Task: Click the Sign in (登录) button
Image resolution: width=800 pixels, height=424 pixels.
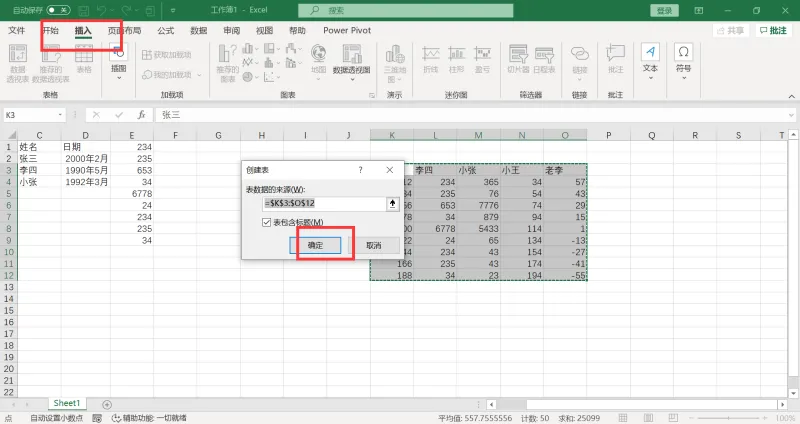Action: tap(664, 10)
